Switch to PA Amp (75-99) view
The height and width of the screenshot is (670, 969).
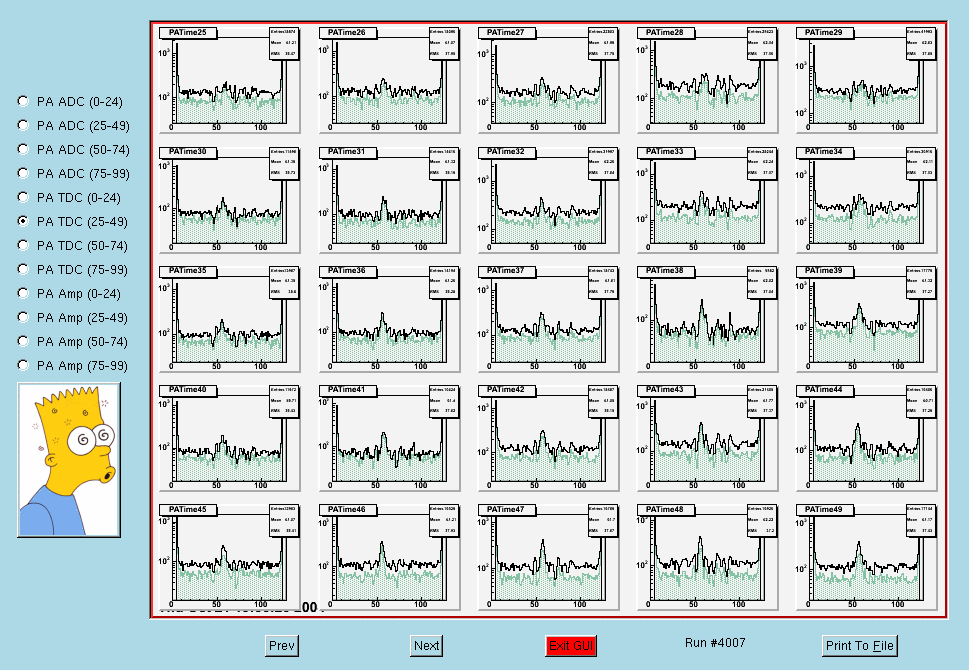coord(23,365)
